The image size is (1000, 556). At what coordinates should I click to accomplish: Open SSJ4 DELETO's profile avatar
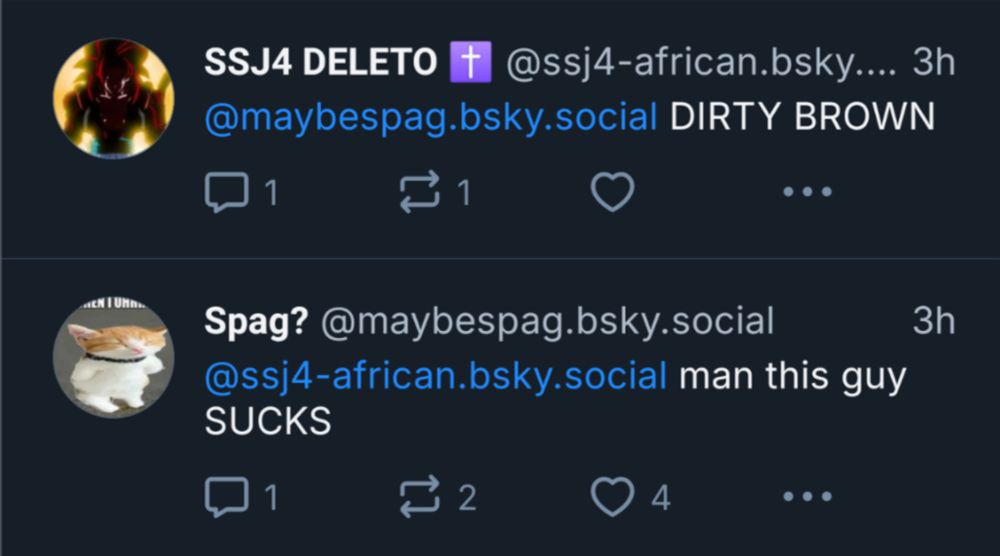point(113,97)
